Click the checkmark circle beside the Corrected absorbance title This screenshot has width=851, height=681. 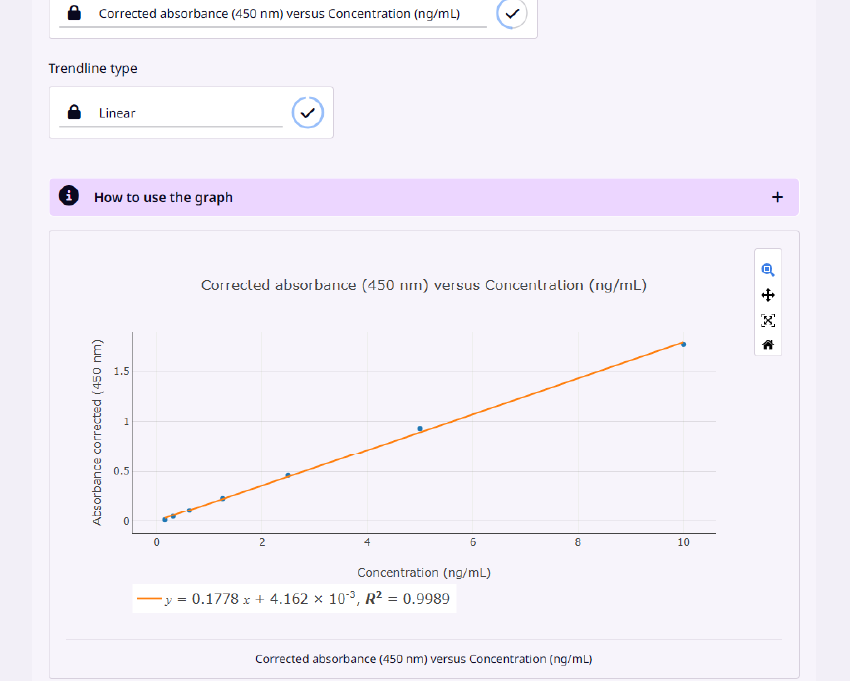(x=512, y=13)
